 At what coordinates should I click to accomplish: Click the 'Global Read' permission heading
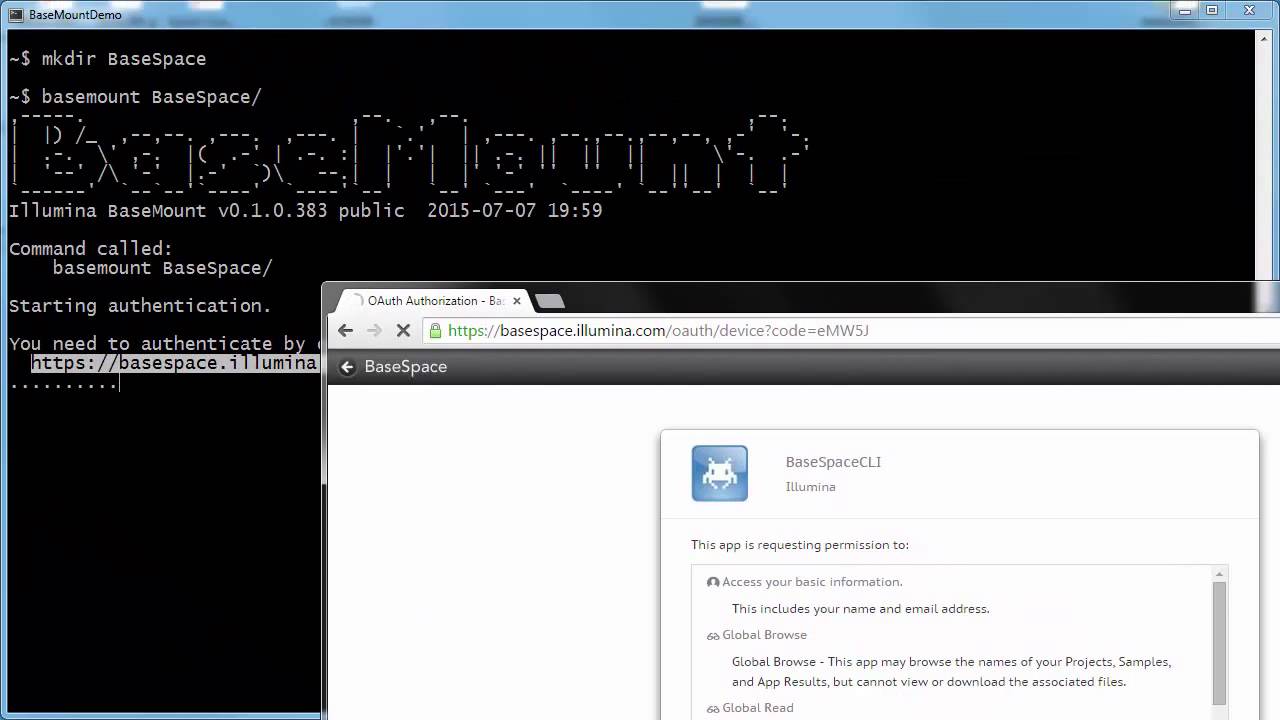click(x=758, y=708)
